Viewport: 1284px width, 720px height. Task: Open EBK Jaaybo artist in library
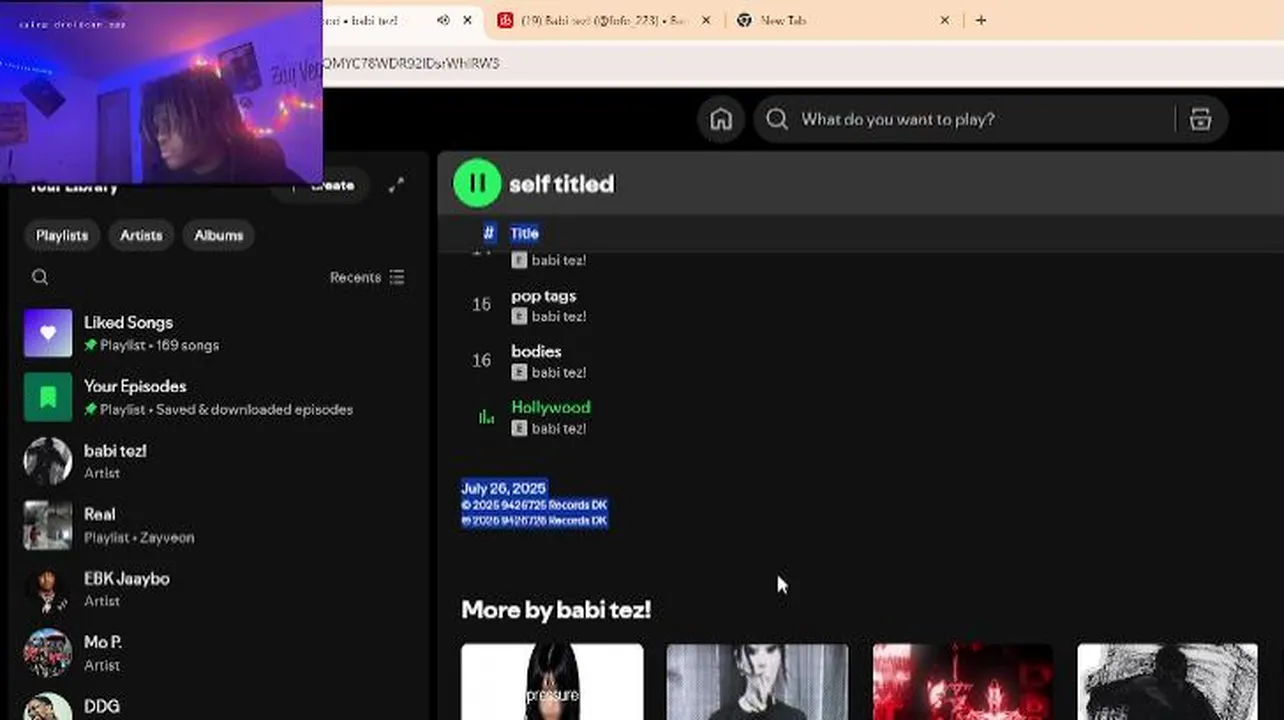(x=215, y=589)
